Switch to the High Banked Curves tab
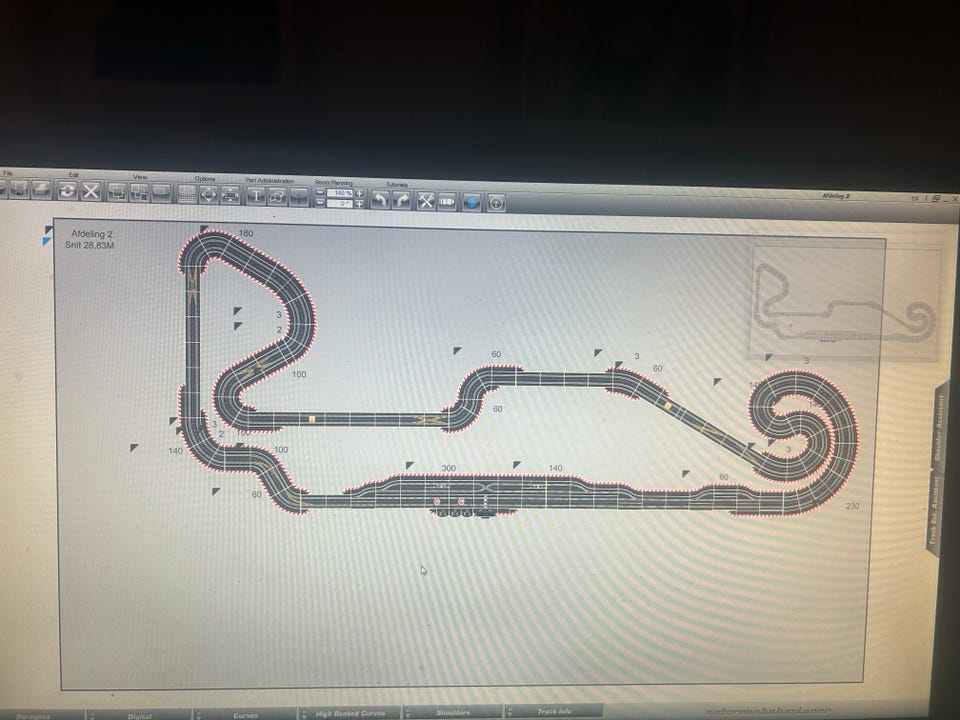 [x=350, y=713]
